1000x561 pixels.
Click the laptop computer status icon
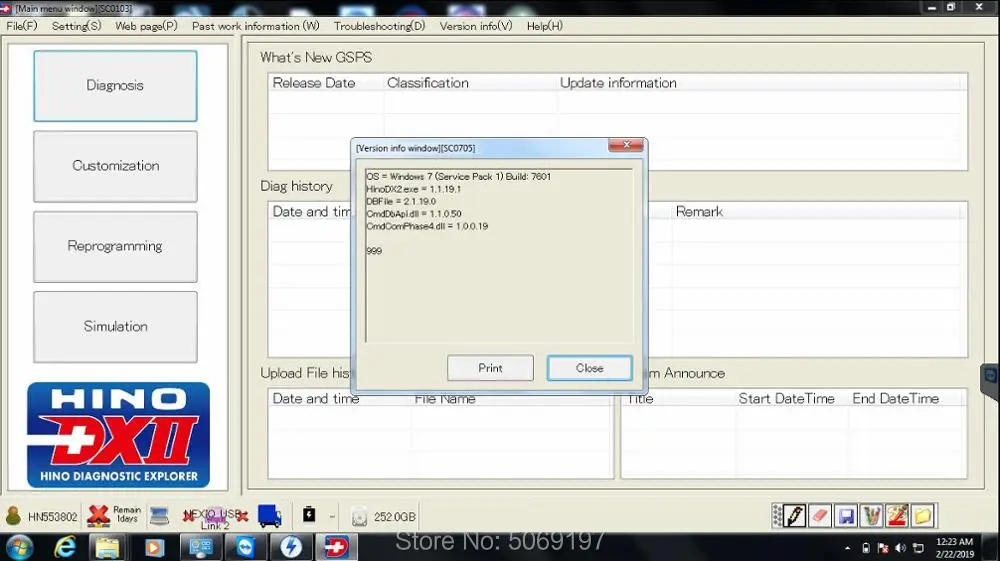(159, 516)
